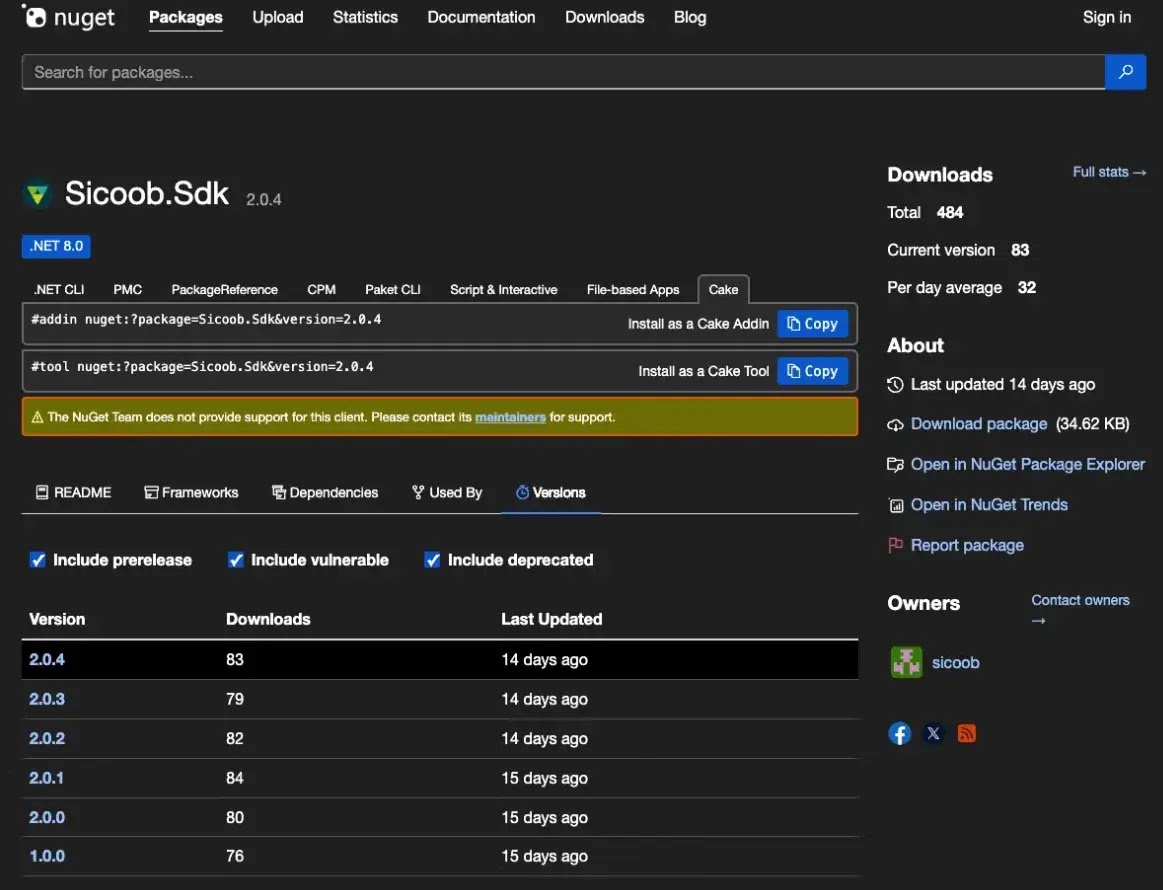Click the sicoob owner avatar
The image size is (1163, 890).
point(906,662)
